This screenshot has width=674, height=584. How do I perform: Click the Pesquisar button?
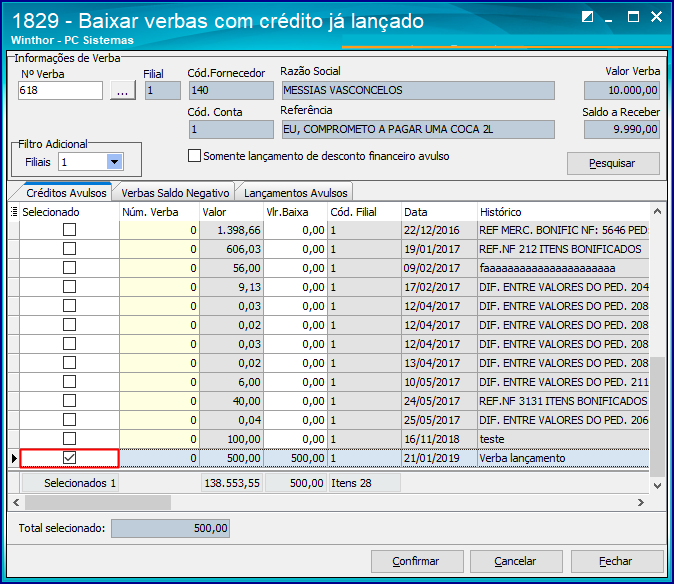(613, 163)
